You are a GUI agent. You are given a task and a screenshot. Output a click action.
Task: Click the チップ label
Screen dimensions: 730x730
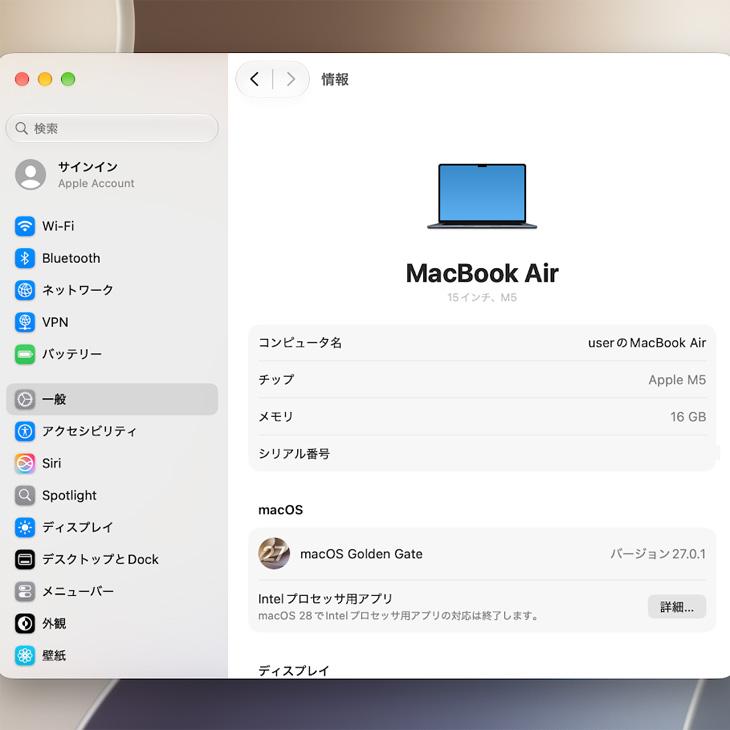[x=276, y=380]
